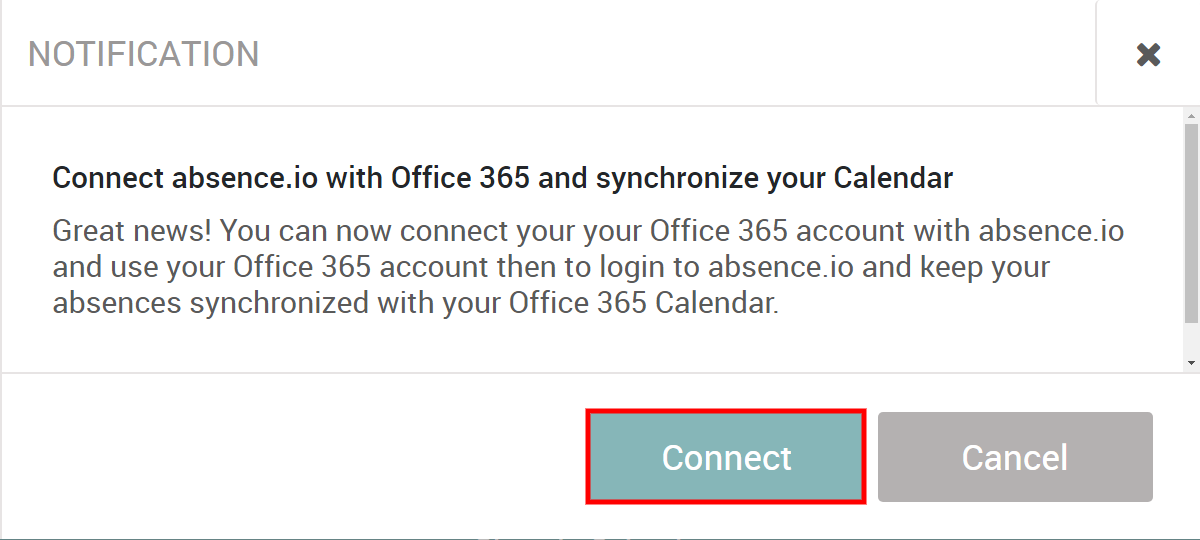Close the notification with the X icon
Screen dimensions: 1200x540
[1148, 55]
